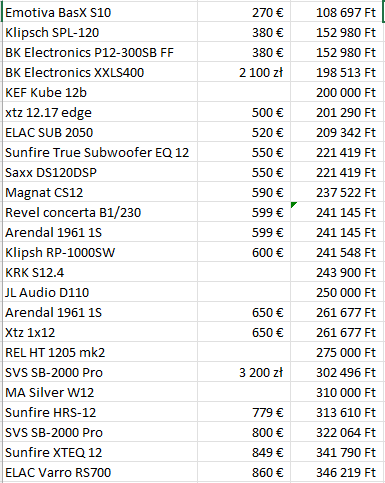Select the forint cell '209 342 Ft'
Screen dimensions: 385x483
click(x=337, y=132)
